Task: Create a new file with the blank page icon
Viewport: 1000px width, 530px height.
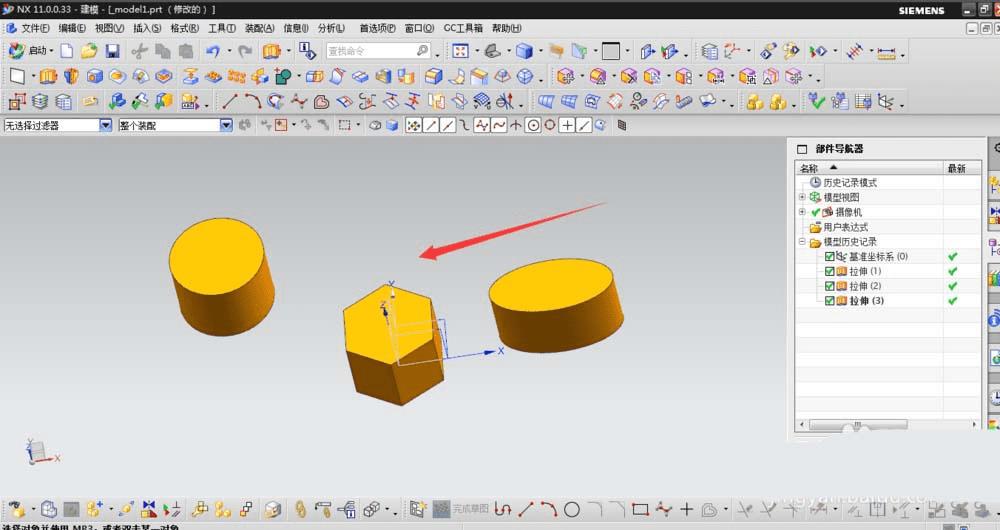Action: tap(67, 51)
